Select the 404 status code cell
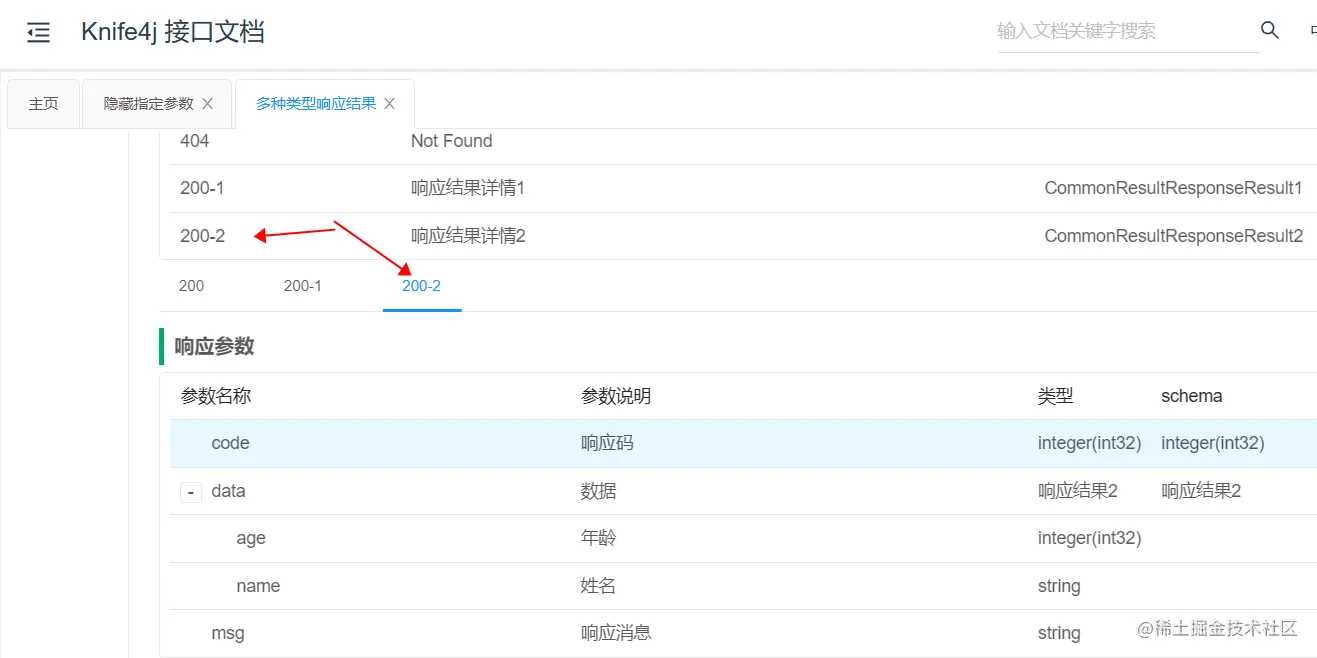The width and height of the screenshot is (1317, 658). [x=195, y=141]
